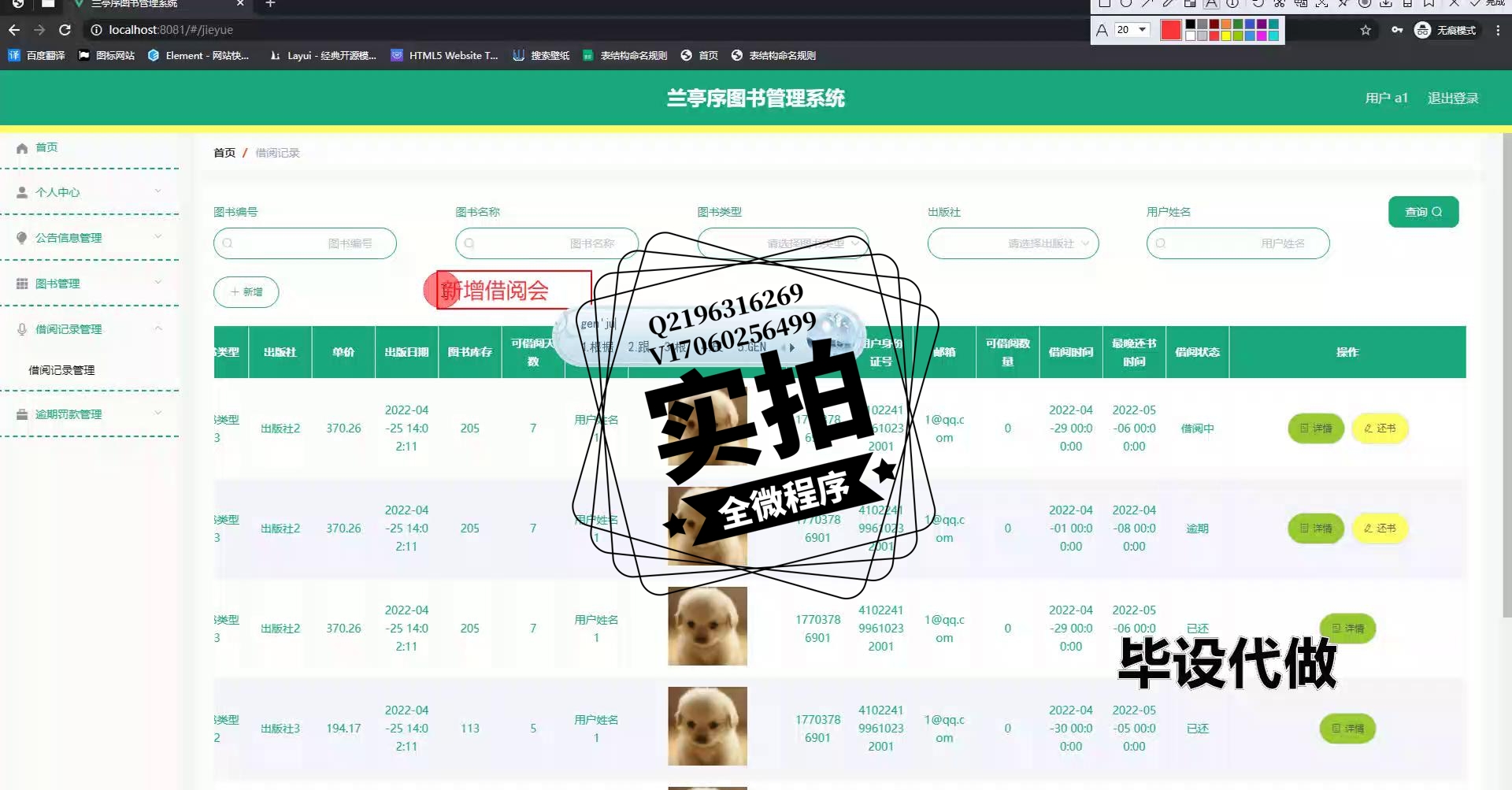Screen dimensions: 1512x790
Task: Click the page vertical scrollbar
Action: (1507, 374)
